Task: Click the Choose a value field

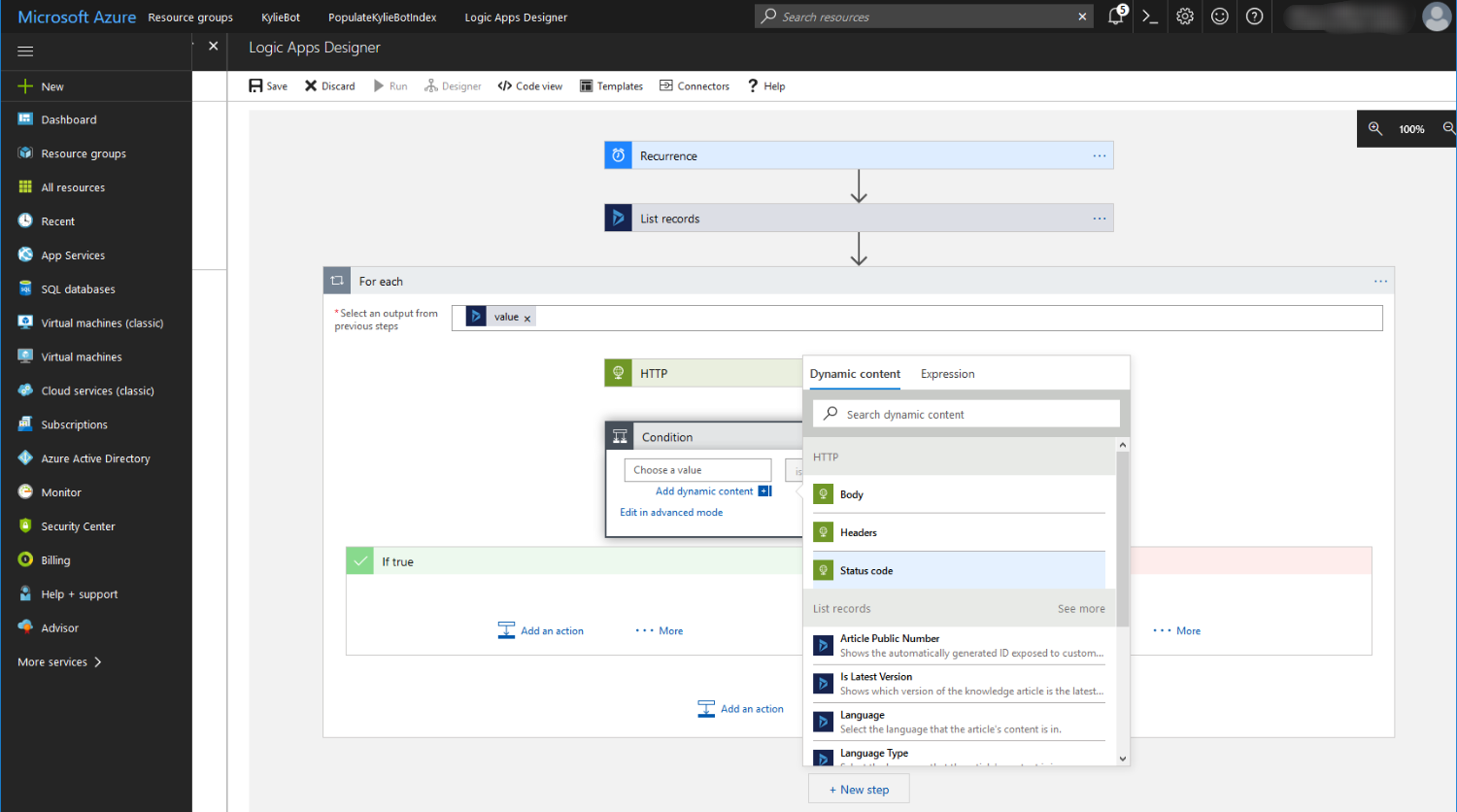Action: tap(697, 470)
